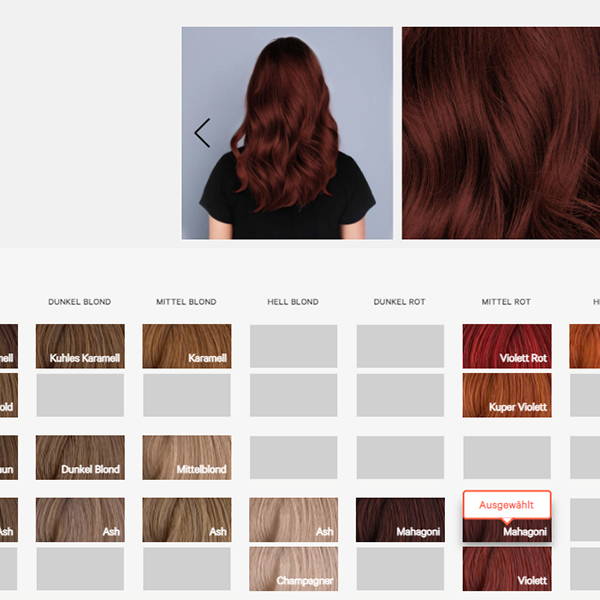Click the previous image arrow
The image size is (600, 600).
202,133
